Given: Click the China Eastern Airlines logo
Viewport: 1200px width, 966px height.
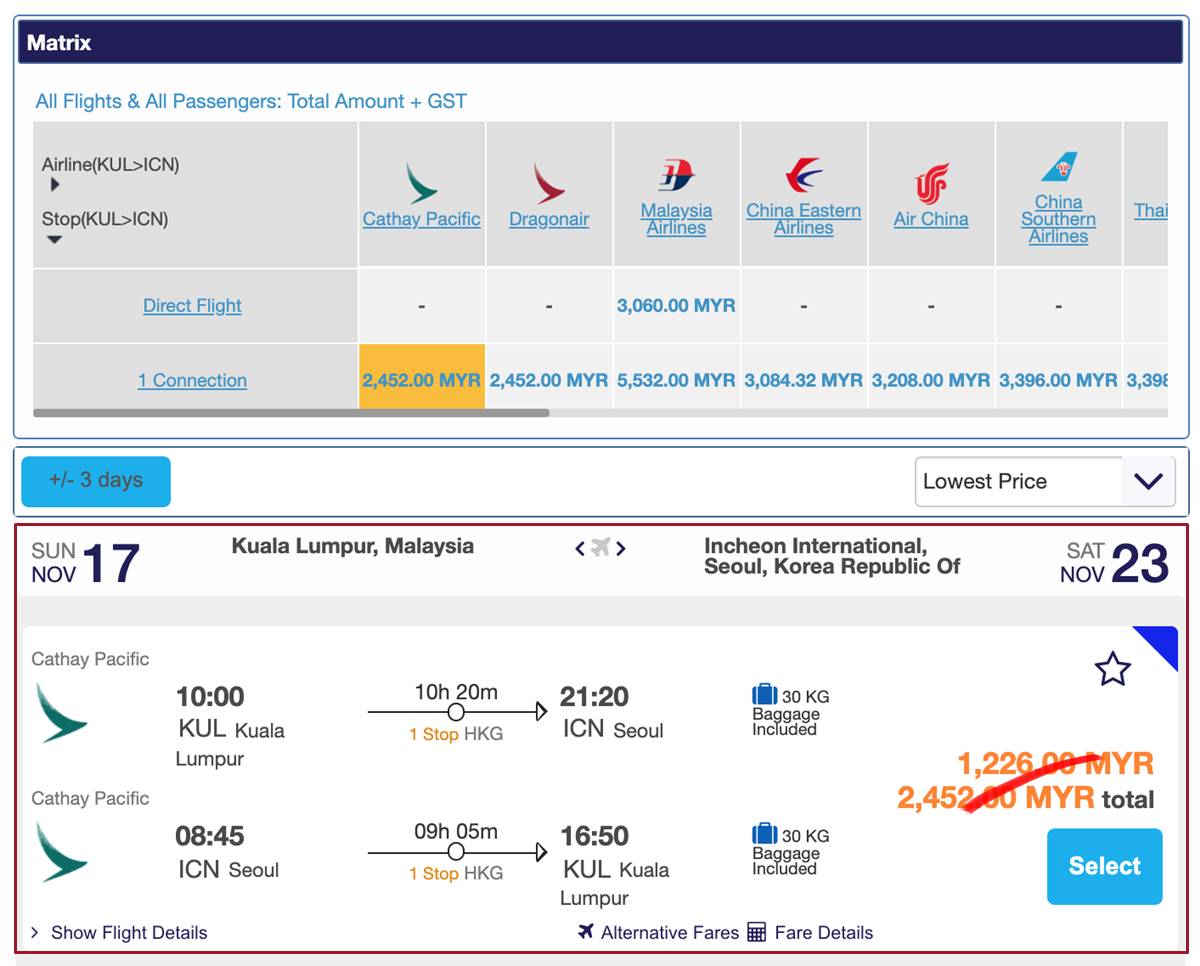Looking at the screenshot, I should (x=803, y=175).
